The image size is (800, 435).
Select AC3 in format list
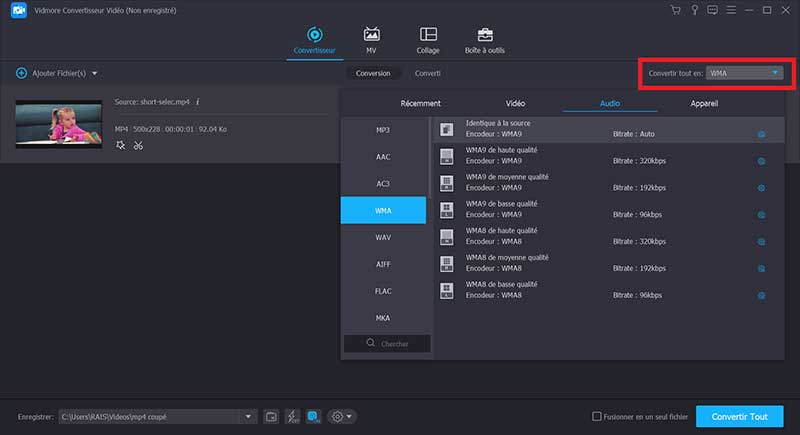(383, 184)
